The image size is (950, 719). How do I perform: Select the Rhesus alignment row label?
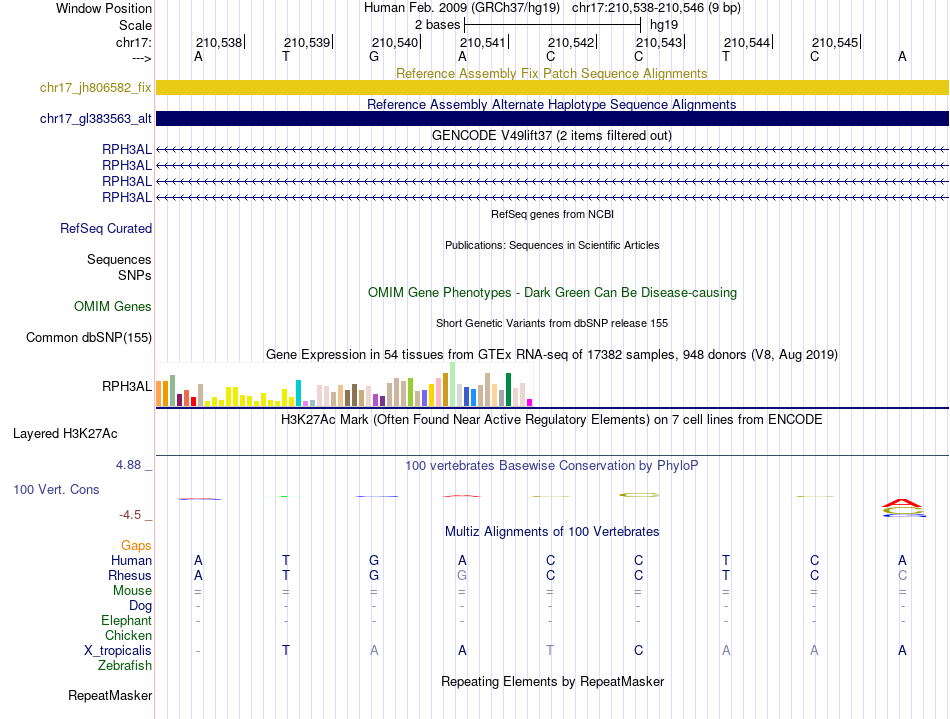point(130,575)
